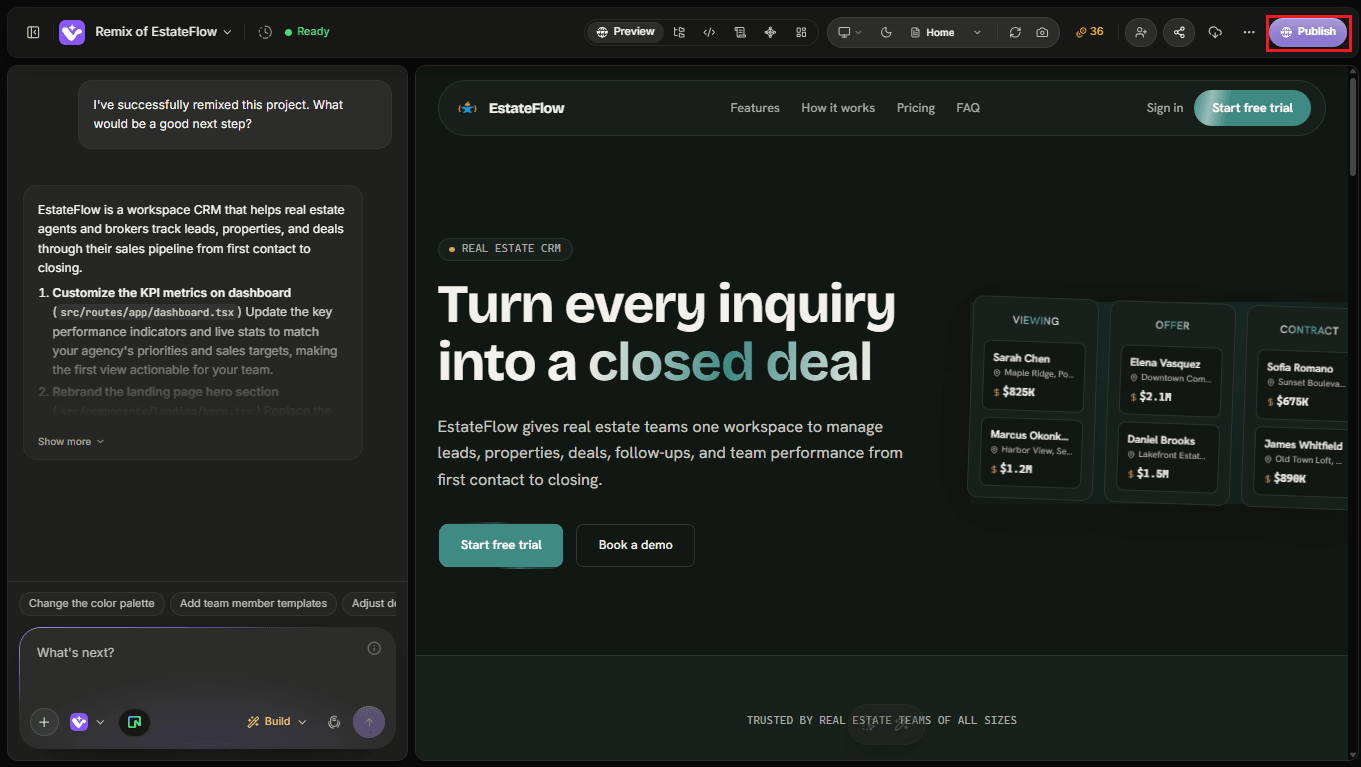The height and width of the screenshot is (767, 1361).
Task: Click the VIEWING column header
Action: pos(1036,321)
